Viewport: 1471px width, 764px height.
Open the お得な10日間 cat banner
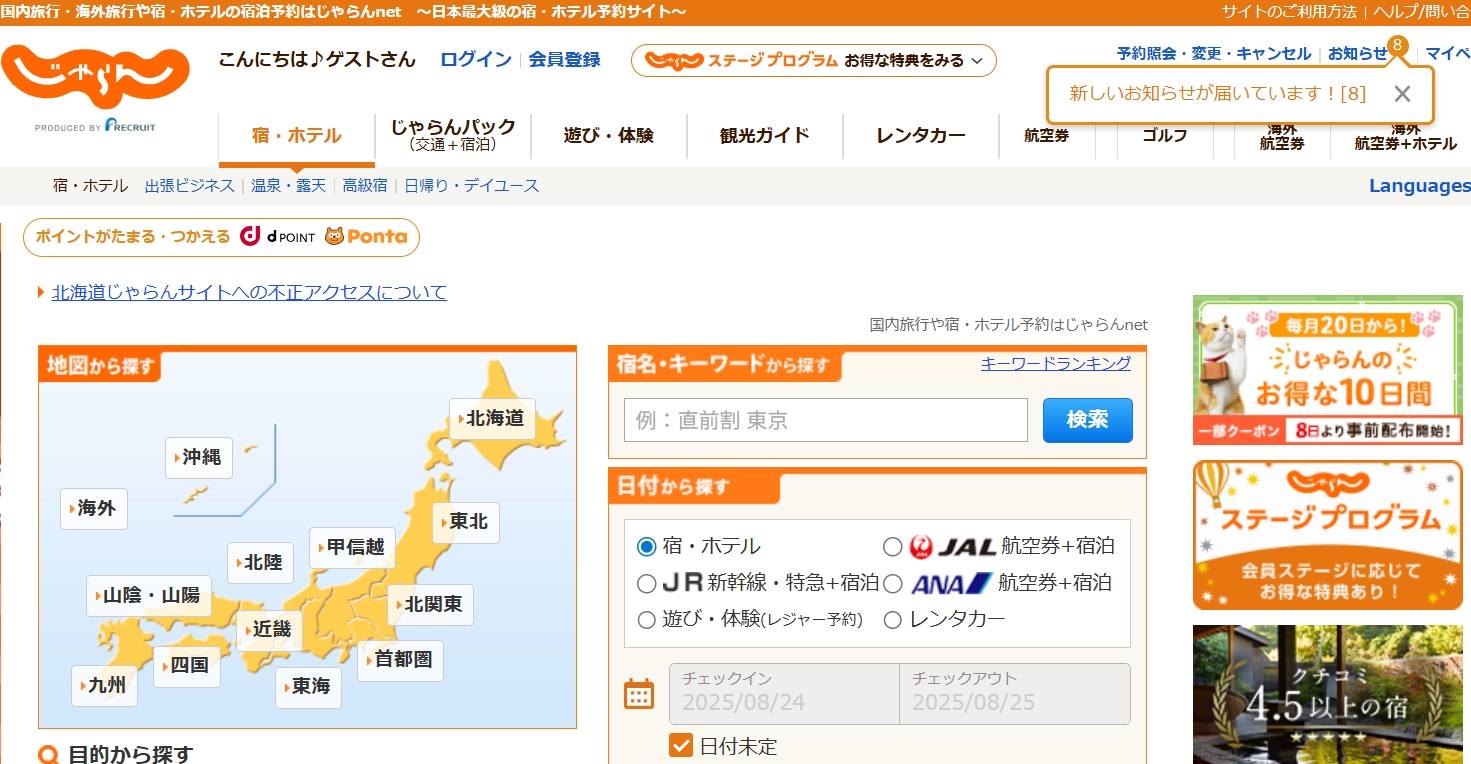(x=1327, y=370)
